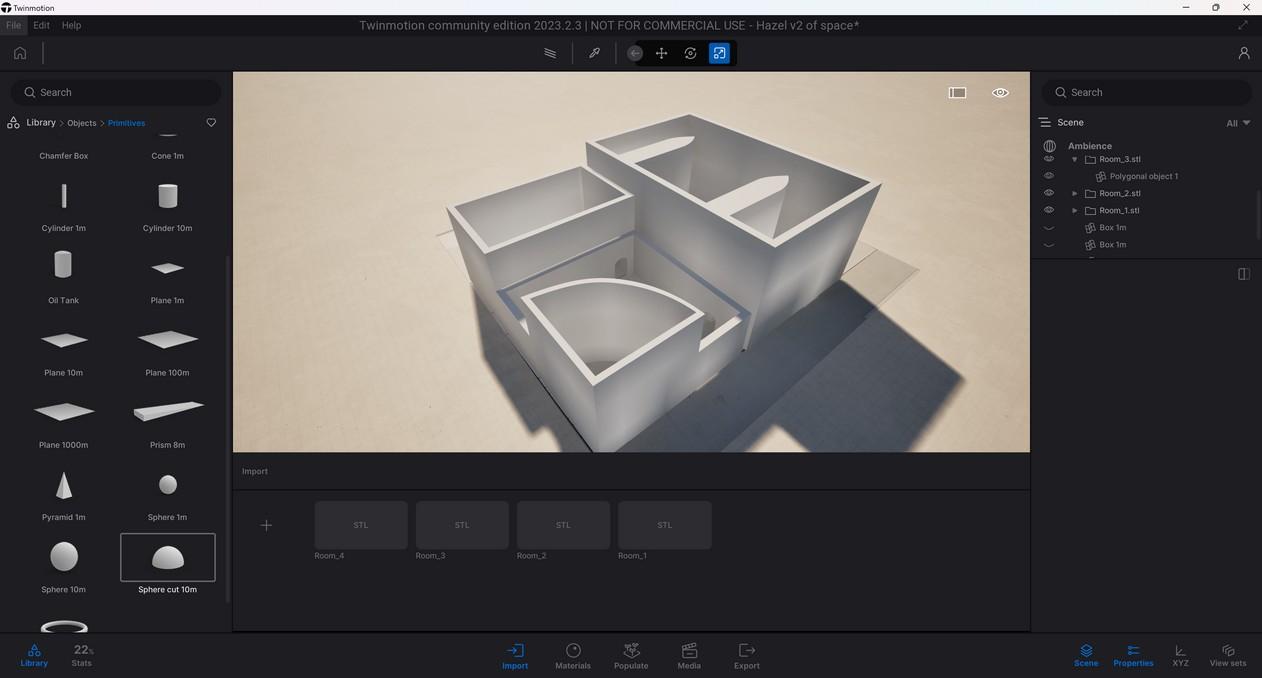Image resolution: width=1262 pixels, height=678 pixels.
Task: Open the Edit menu
Action: tap(41, 25)
